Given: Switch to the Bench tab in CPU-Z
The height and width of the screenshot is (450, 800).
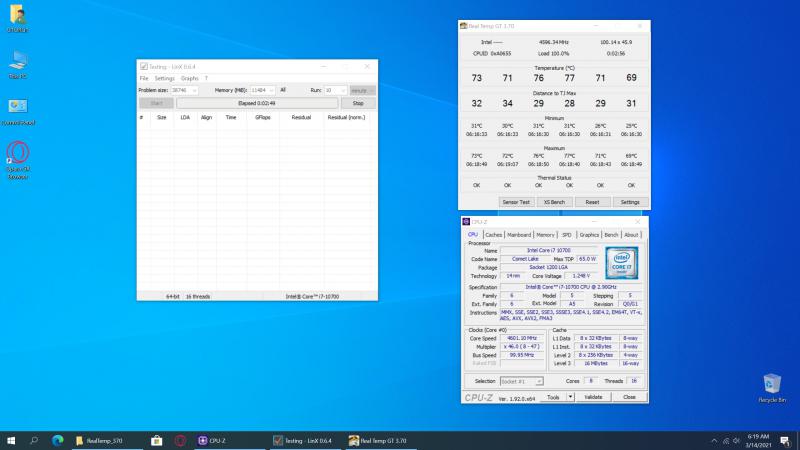Looking at the screenshot, I should 611,235.
